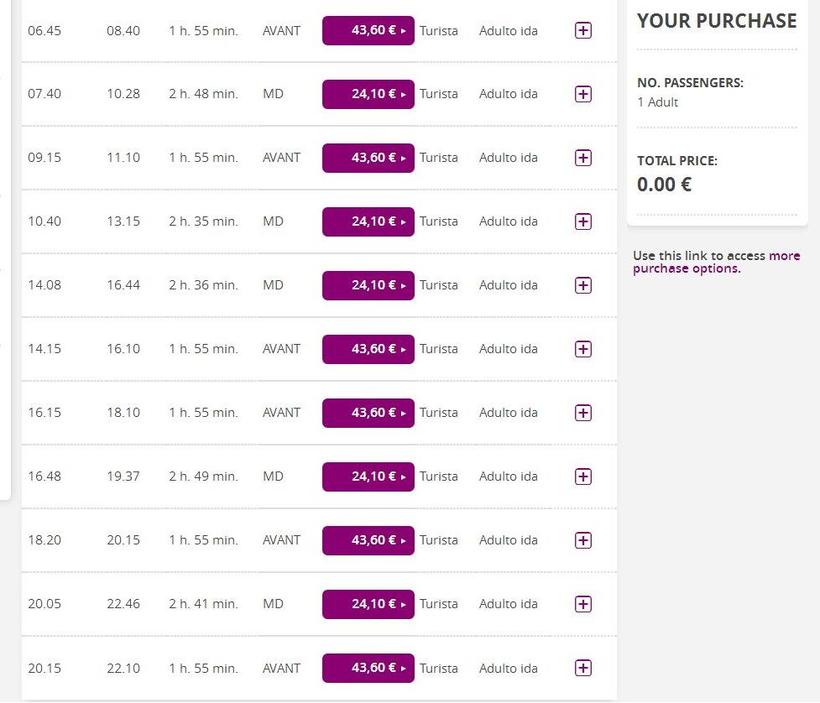
Task: Click plus icon for 20.15 AVANT train
Action: click(583, 668)
